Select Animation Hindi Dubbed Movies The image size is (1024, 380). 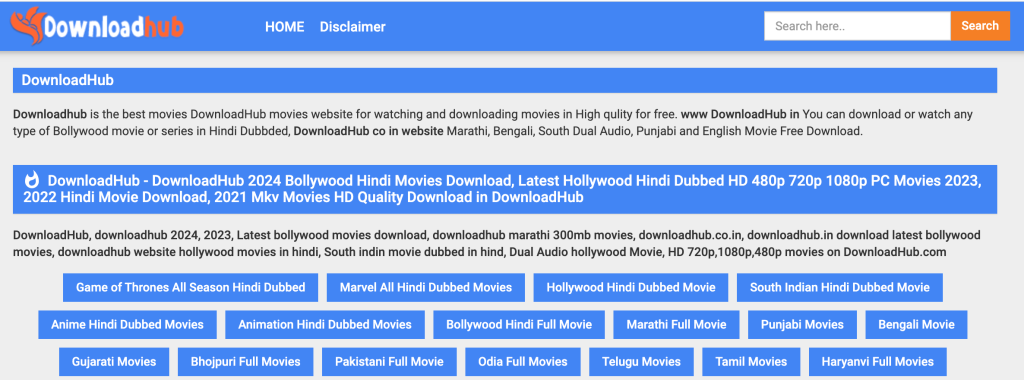pos(325,325)
